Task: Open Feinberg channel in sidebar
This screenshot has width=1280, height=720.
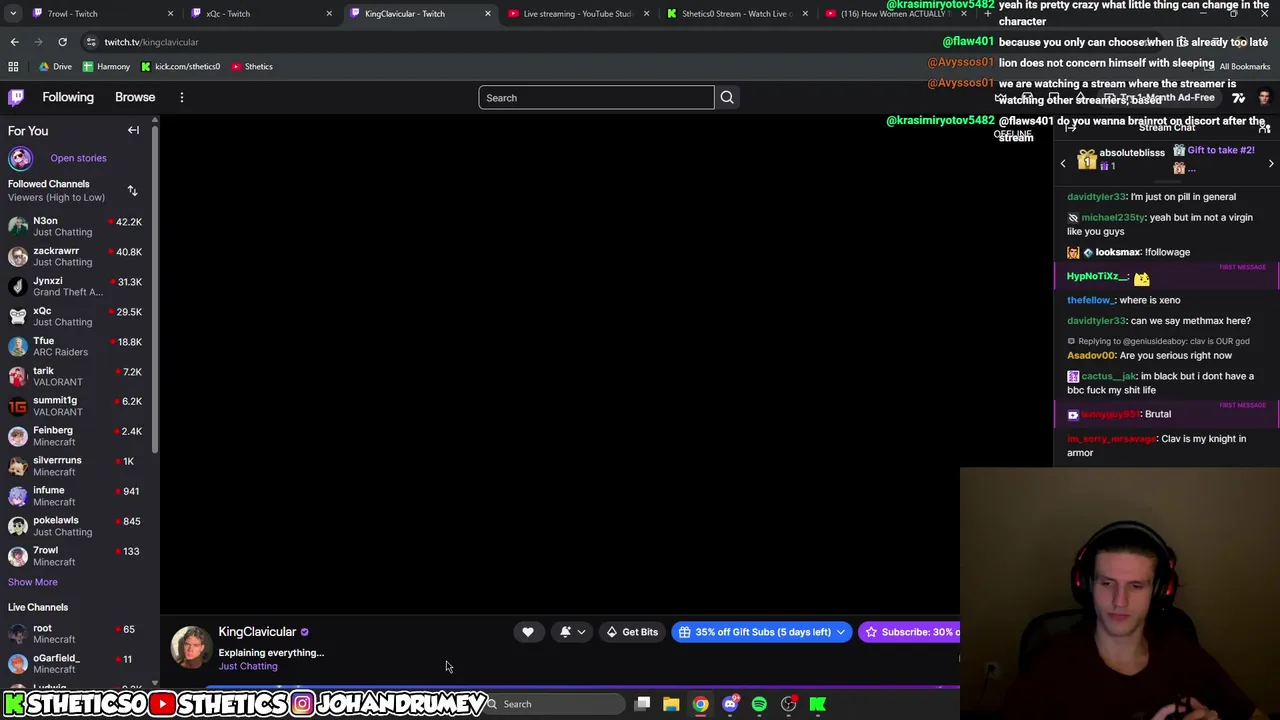Action: tap(76, 436)
